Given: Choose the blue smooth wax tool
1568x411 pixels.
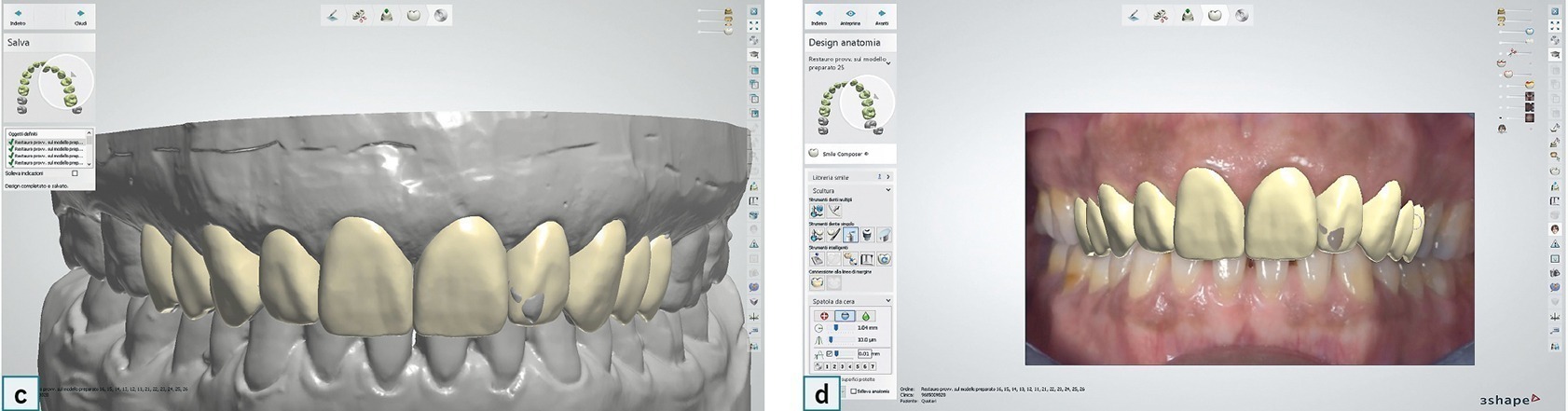Looking at the screenshot, I should (x=845, y=317).
